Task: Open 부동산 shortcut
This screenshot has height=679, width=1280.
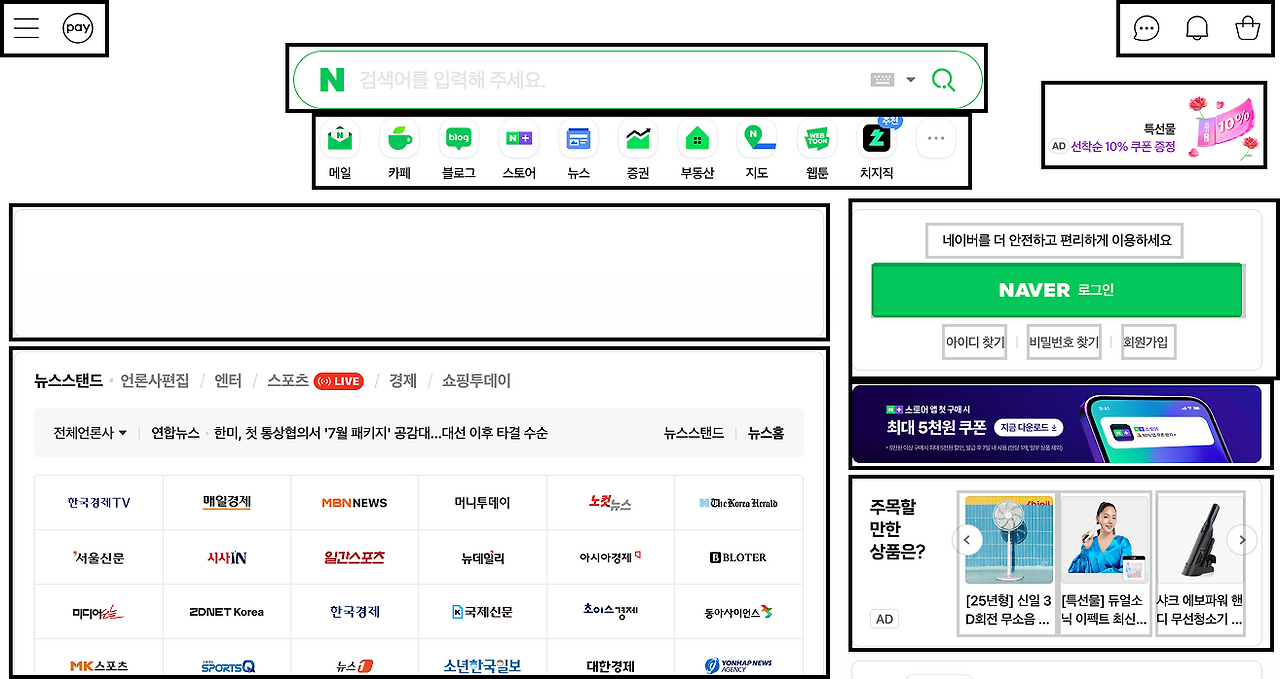Action: pyautogui.click(x=697, y=152)
